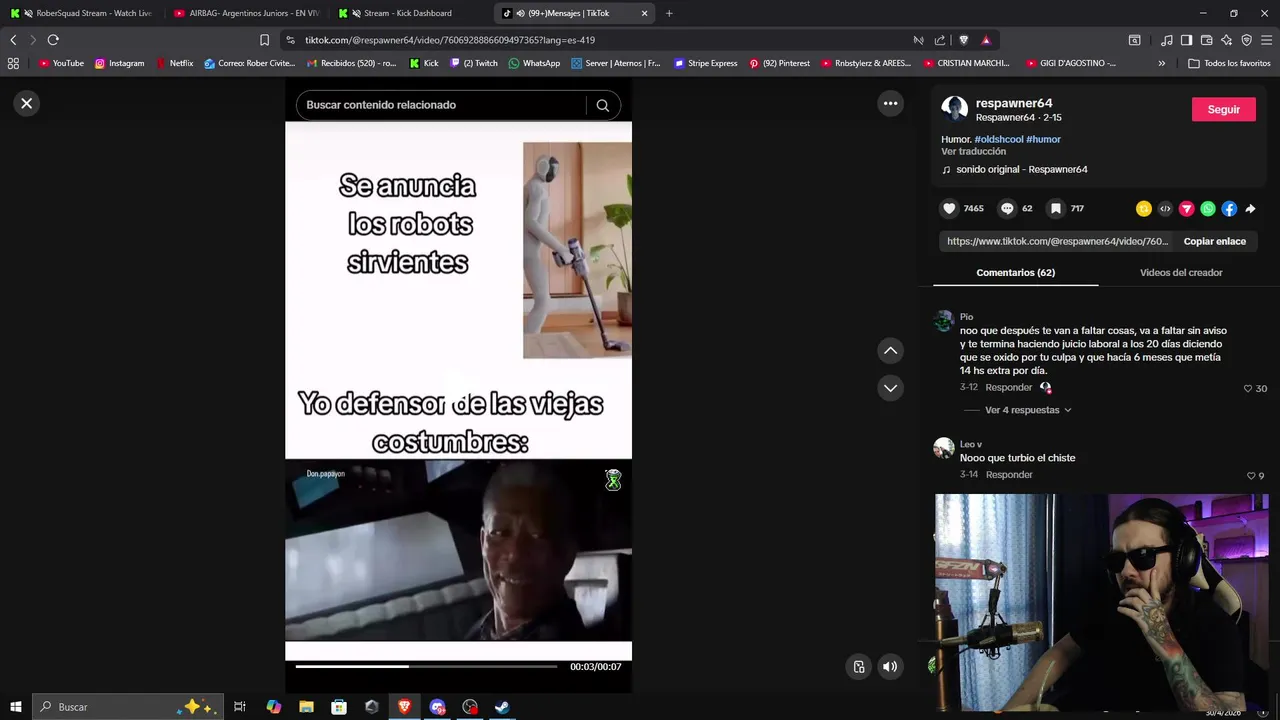The width and height of the screenshot is (1280, 720).
Task: Like the video with the heart icon
Action: pyautogui.click(x=949, y=208)
